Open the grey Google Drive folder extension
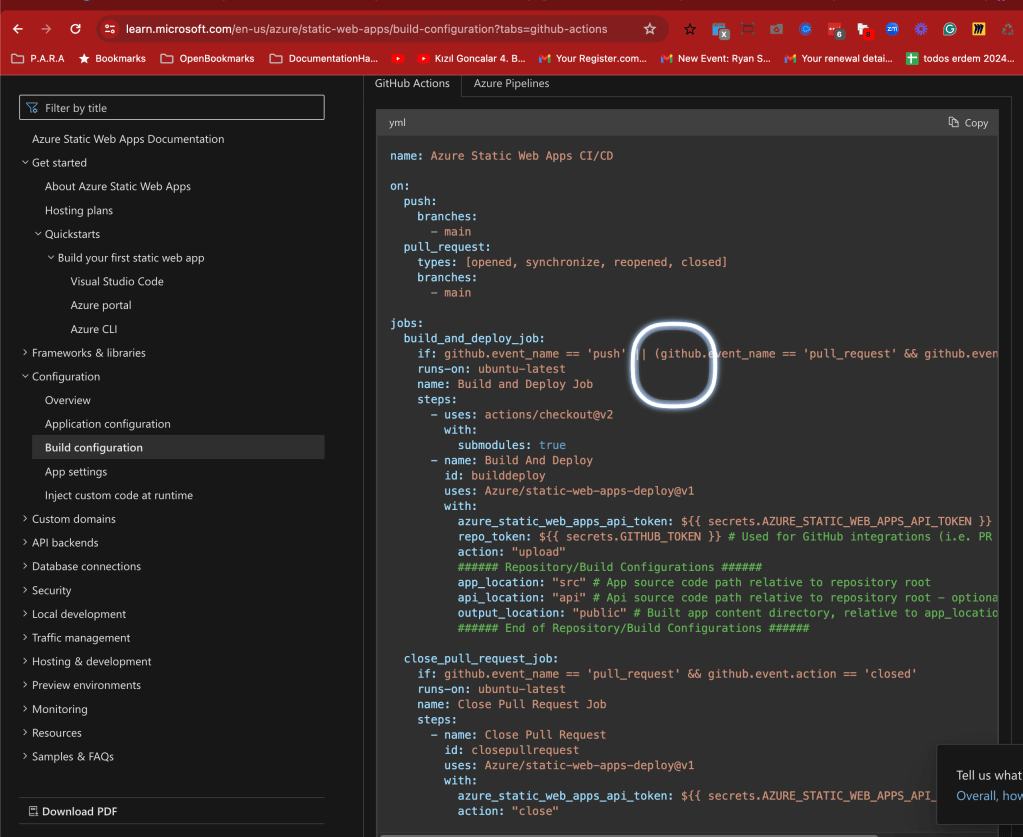 pos(776,29)
